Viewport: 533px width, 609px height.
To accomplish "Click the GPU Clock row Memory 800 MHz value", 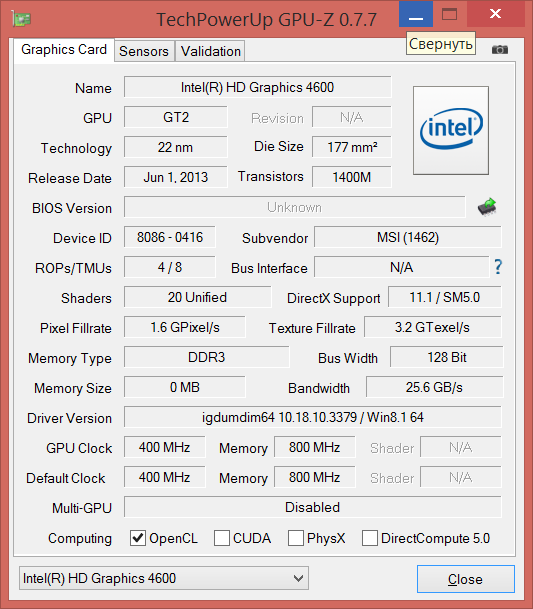I will pyautogui.click(x=315, y=447).
